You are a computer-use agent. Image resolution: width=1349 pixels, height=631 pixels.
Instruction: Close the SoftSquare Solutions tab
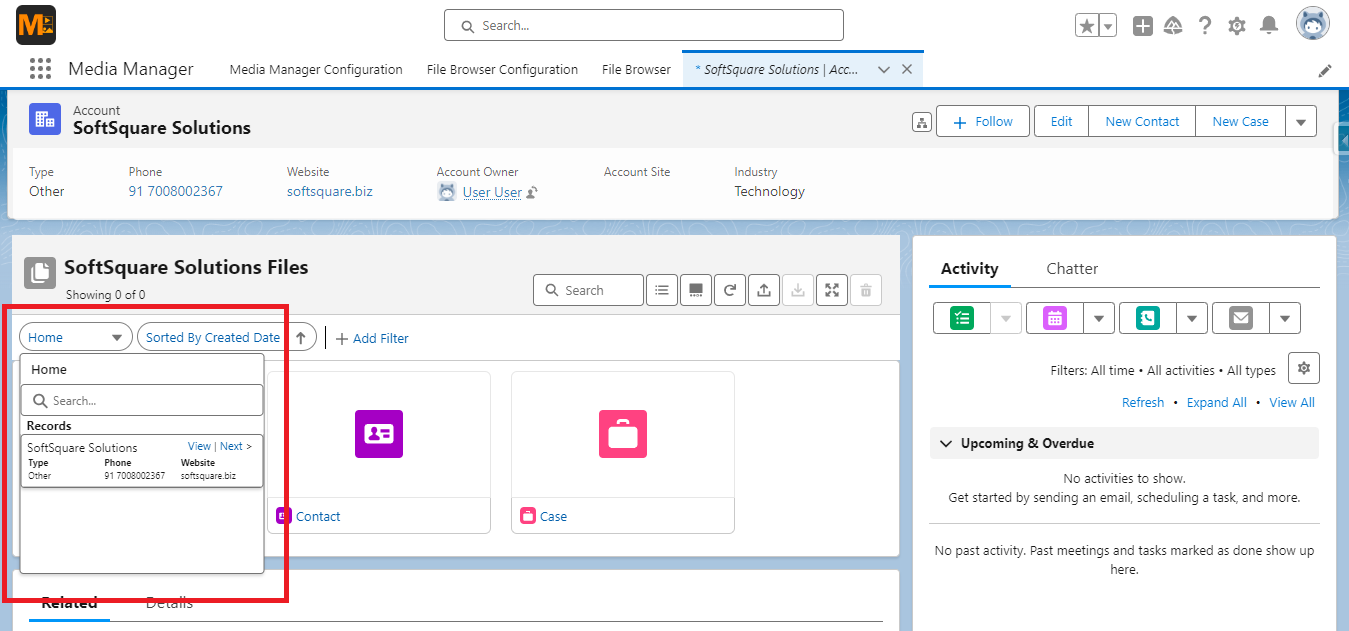click(907, 70)
